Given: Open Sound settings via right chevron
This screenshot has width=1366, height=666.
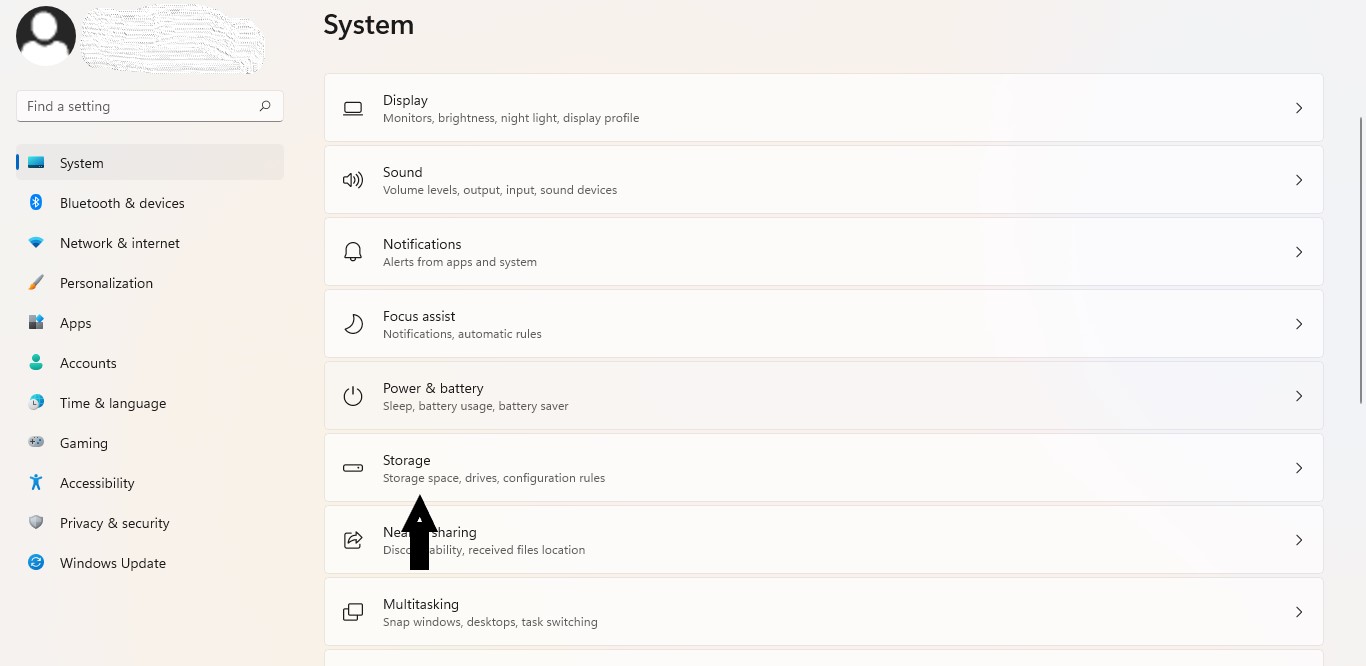Looking at the screenshot, I should pyautogui.click(x=1299, y=180).
